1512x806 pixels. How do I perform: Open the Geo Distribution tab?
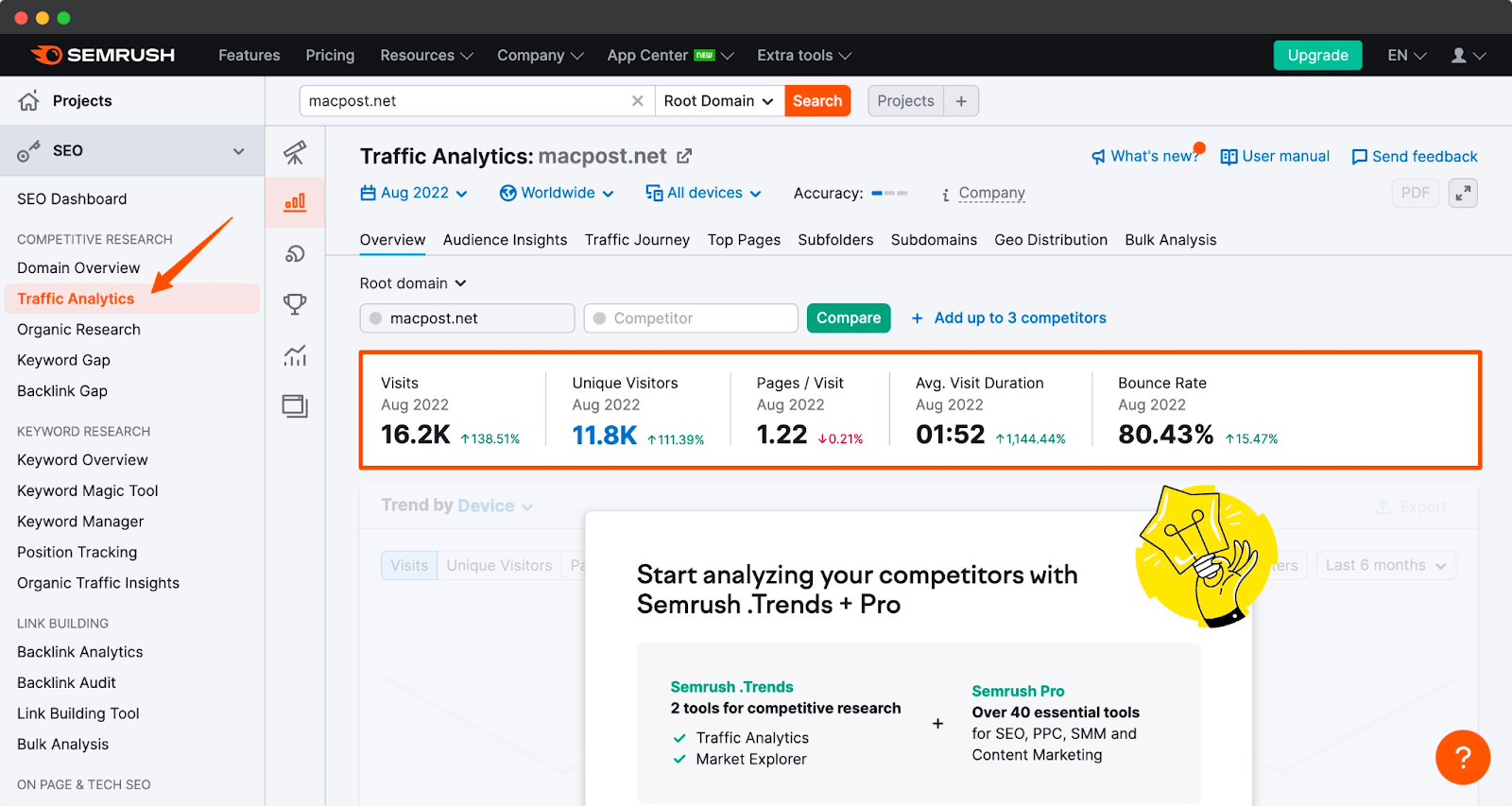1051,240
